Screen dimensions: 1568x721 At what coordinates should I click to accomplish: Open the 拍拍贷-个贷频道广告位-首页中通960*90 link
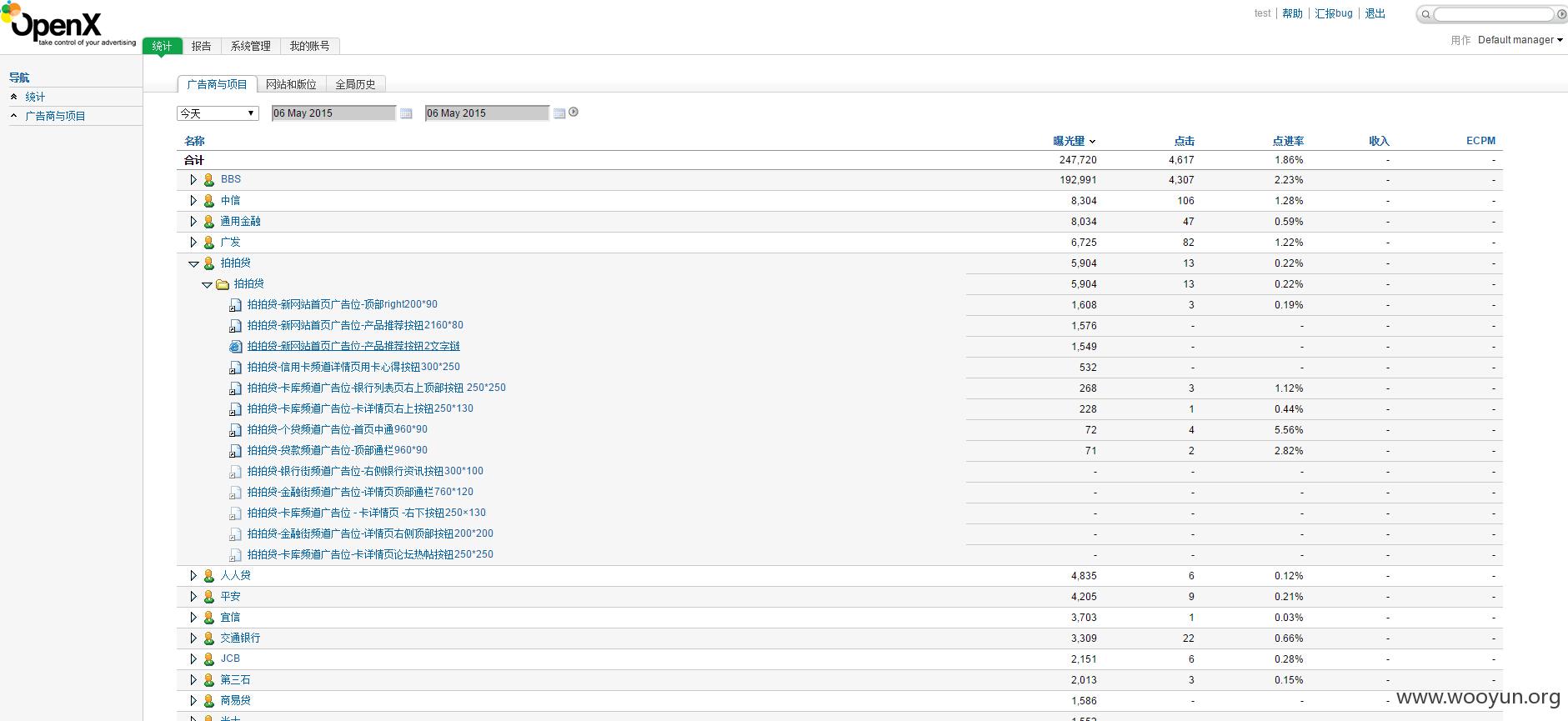tap(337, 429)
